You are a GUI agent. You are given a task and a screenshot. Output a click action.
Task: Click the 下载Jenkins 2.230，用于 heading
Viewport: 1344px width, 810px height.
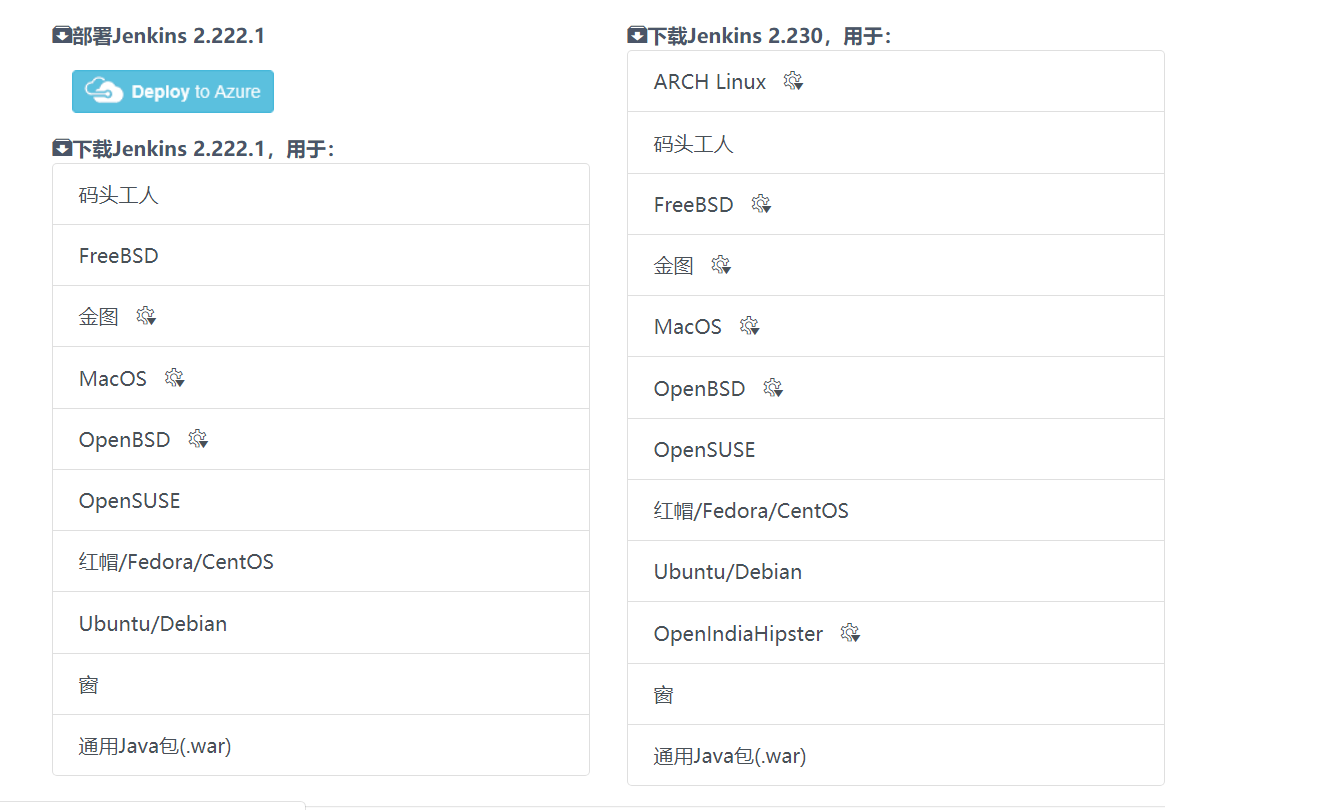759,36
